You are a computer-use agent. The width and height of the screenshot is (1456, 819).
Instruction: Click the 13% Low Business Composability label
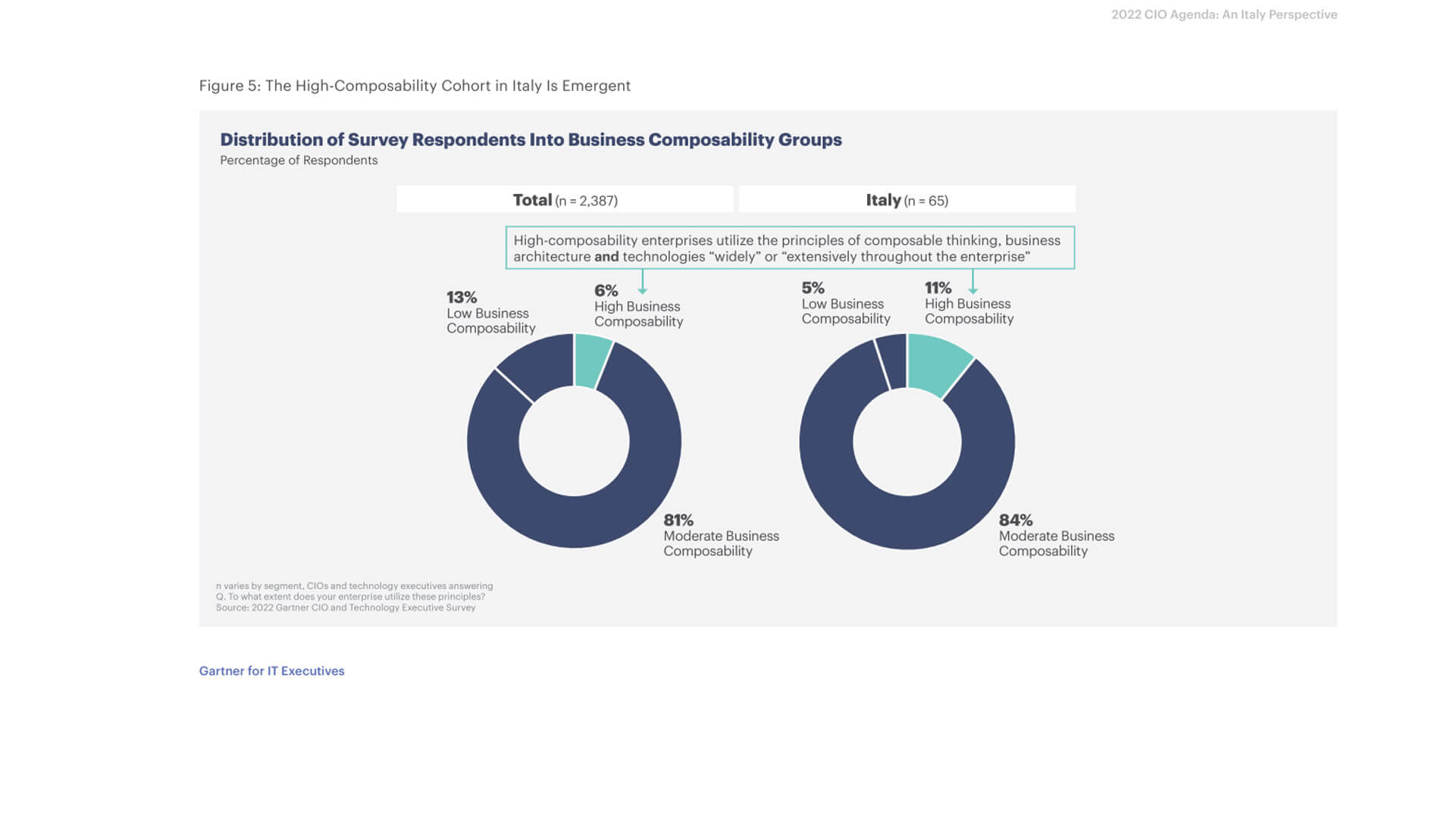[x=490, y=313]
